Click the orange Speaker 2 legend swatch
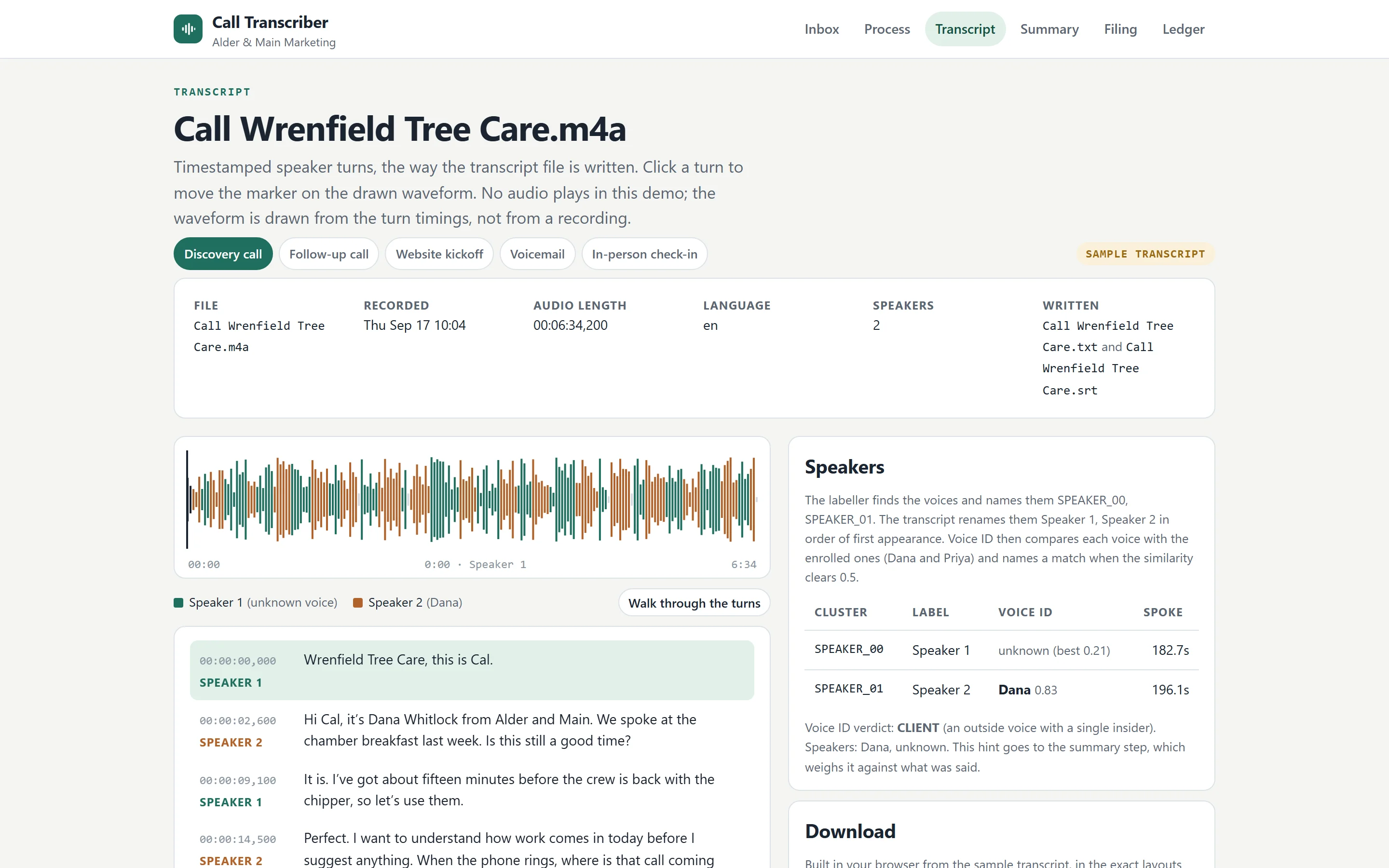This screenshot has width=1389, height=868. pyautogui.click(x=357, y=603)
